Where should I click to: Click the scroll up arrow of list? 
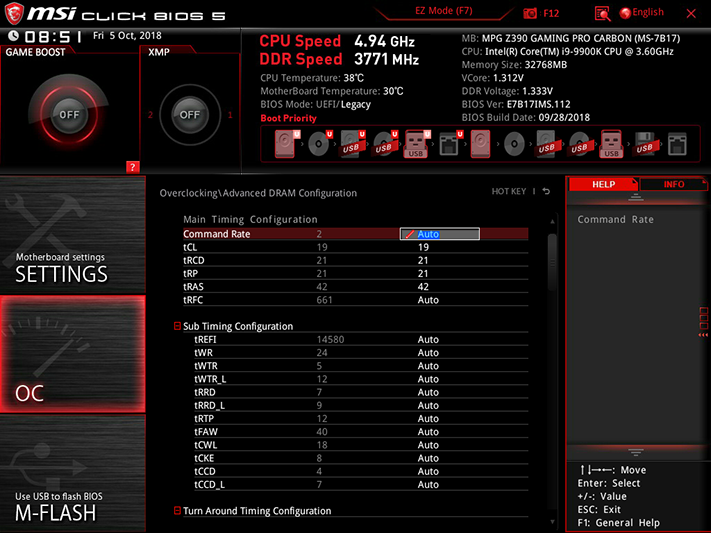(x=552, y=221)
